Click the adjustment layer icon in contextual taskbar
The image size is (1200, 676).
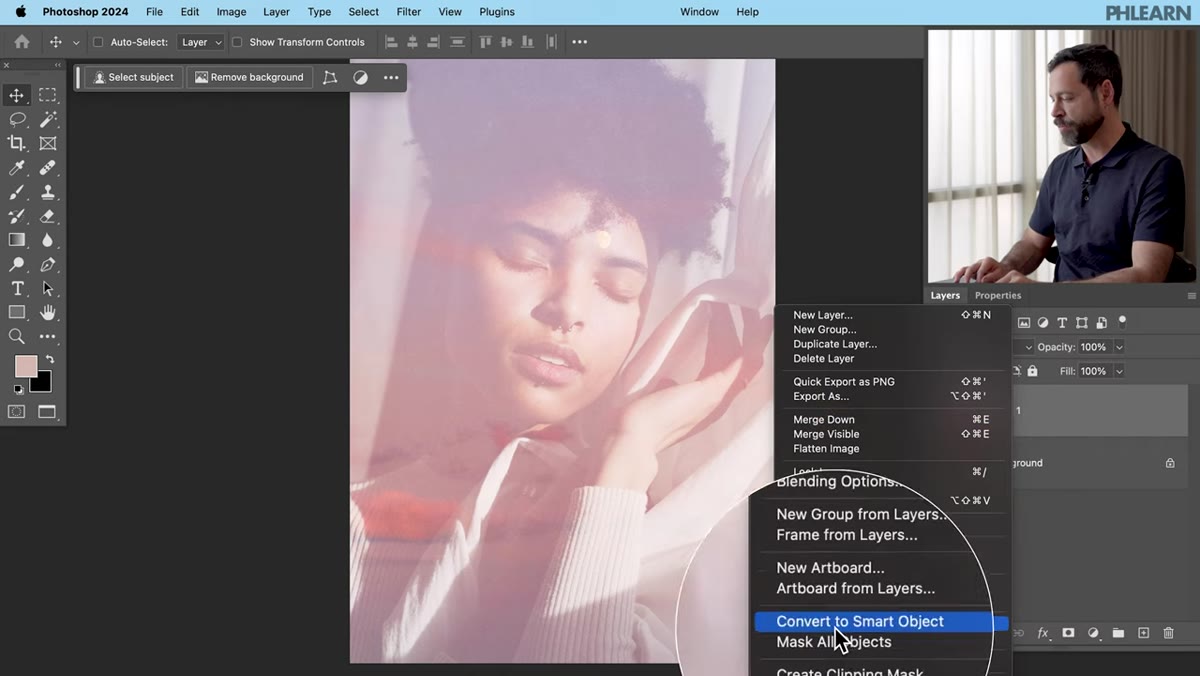coord(360,77)
